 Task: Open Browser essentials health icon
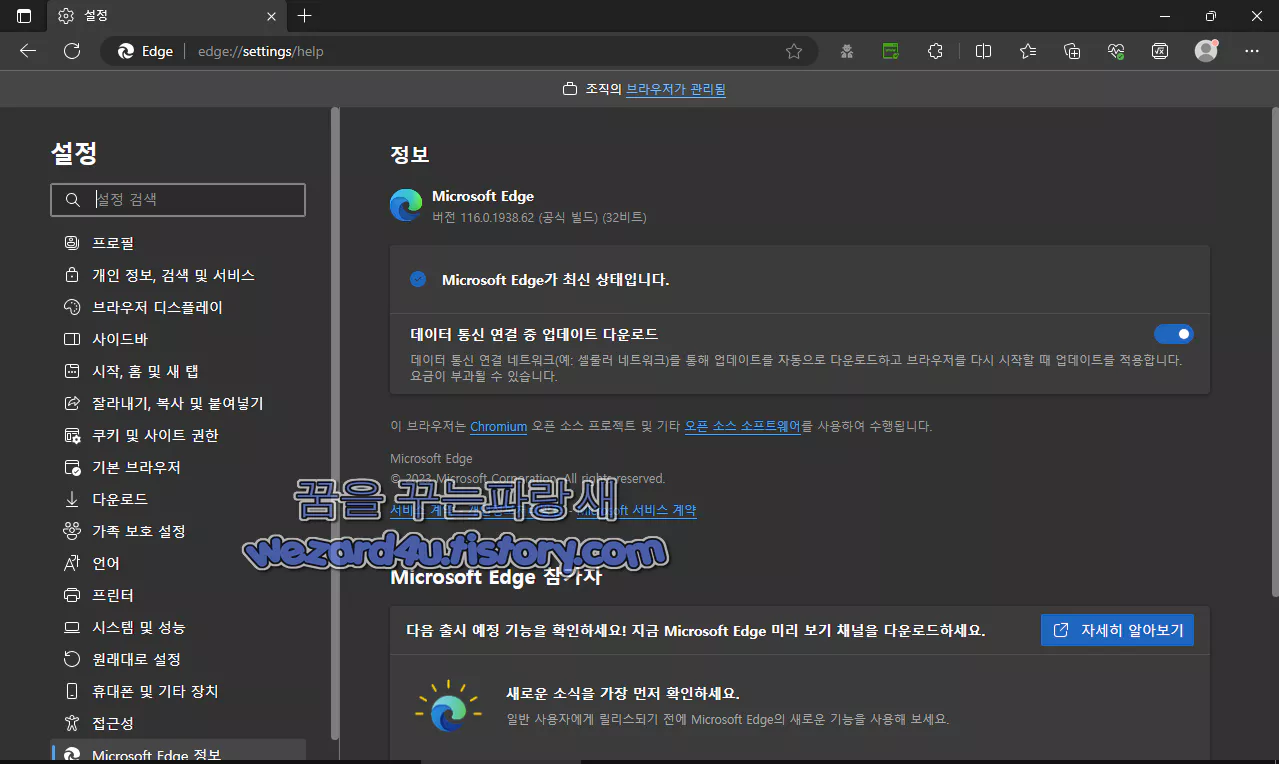(1115, 50)
